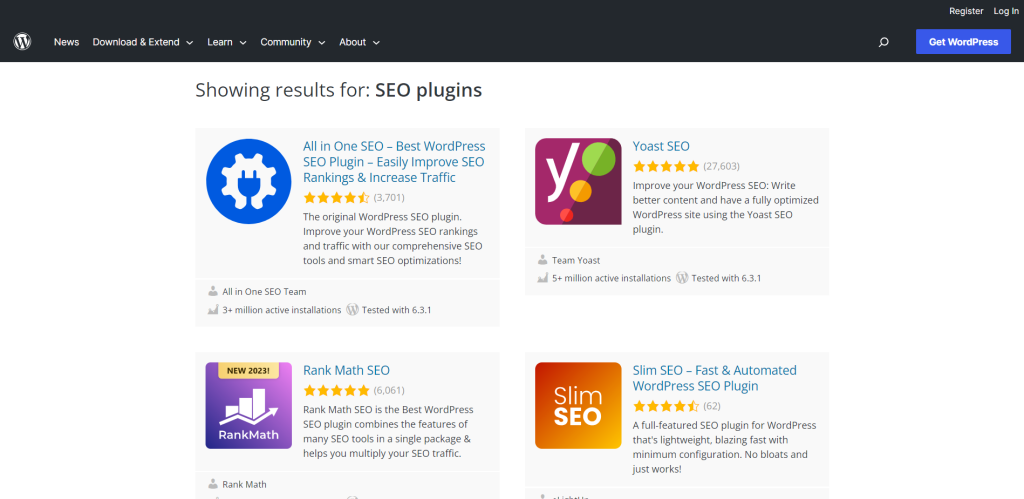
Task: Go to the News menu item
Action: point(66,42)
